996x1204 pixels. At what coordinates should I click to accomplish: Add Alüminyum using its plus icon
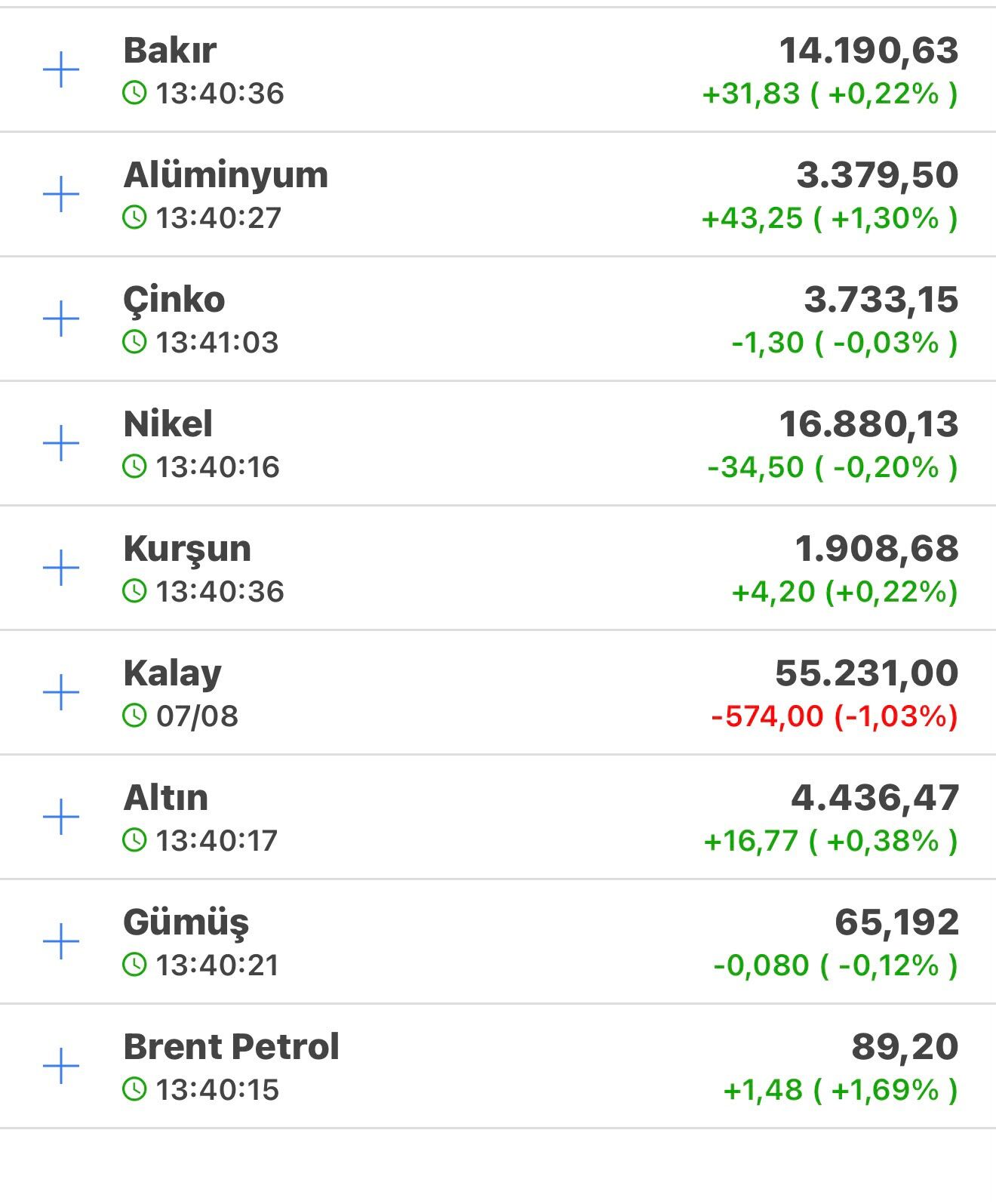click(x=61, y=195)
